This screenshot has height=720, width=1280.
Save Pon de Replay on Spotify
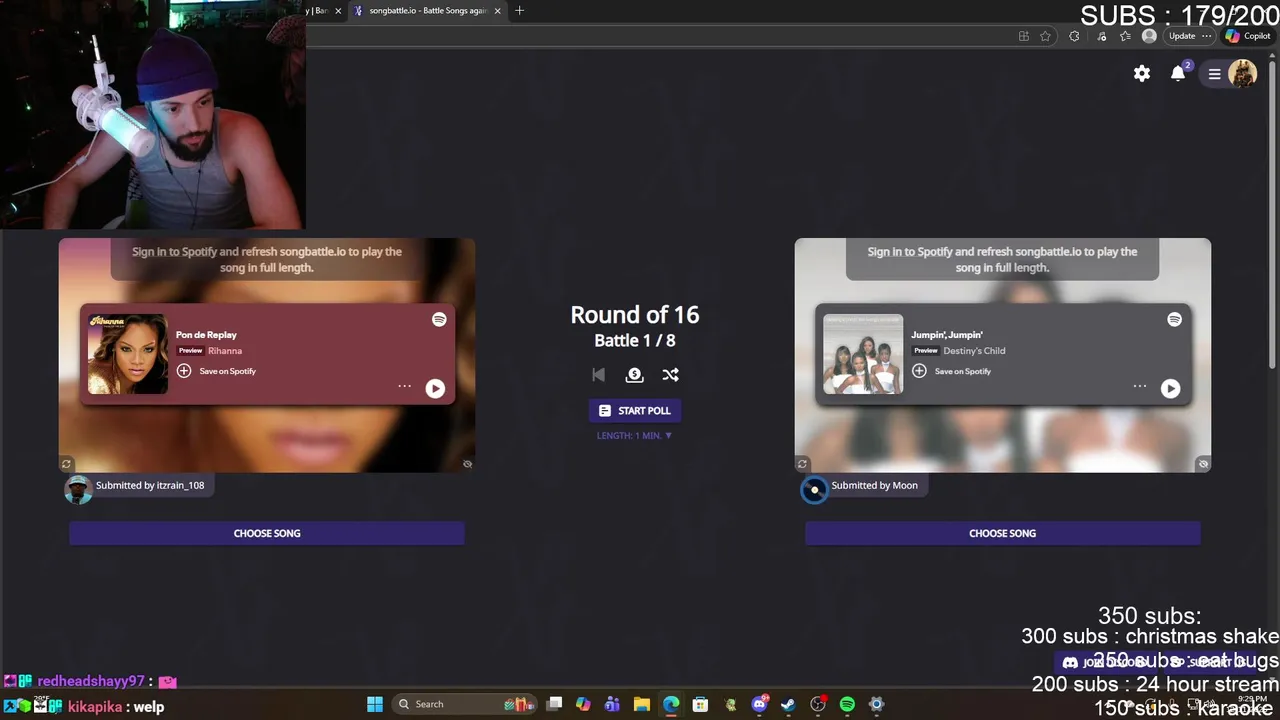(x=217, y=371)
